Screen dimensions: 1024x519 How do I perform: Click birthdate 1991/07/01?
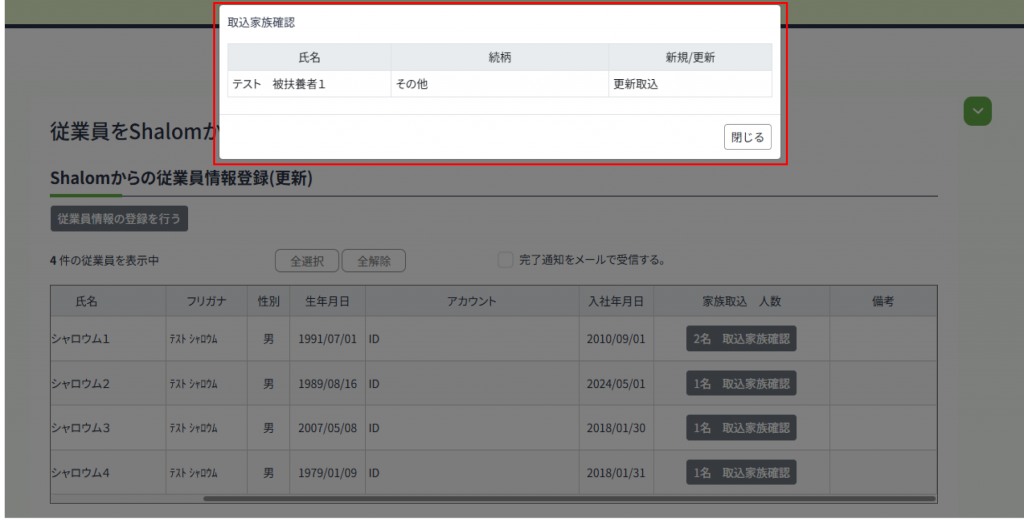click(x=327, y=339)
